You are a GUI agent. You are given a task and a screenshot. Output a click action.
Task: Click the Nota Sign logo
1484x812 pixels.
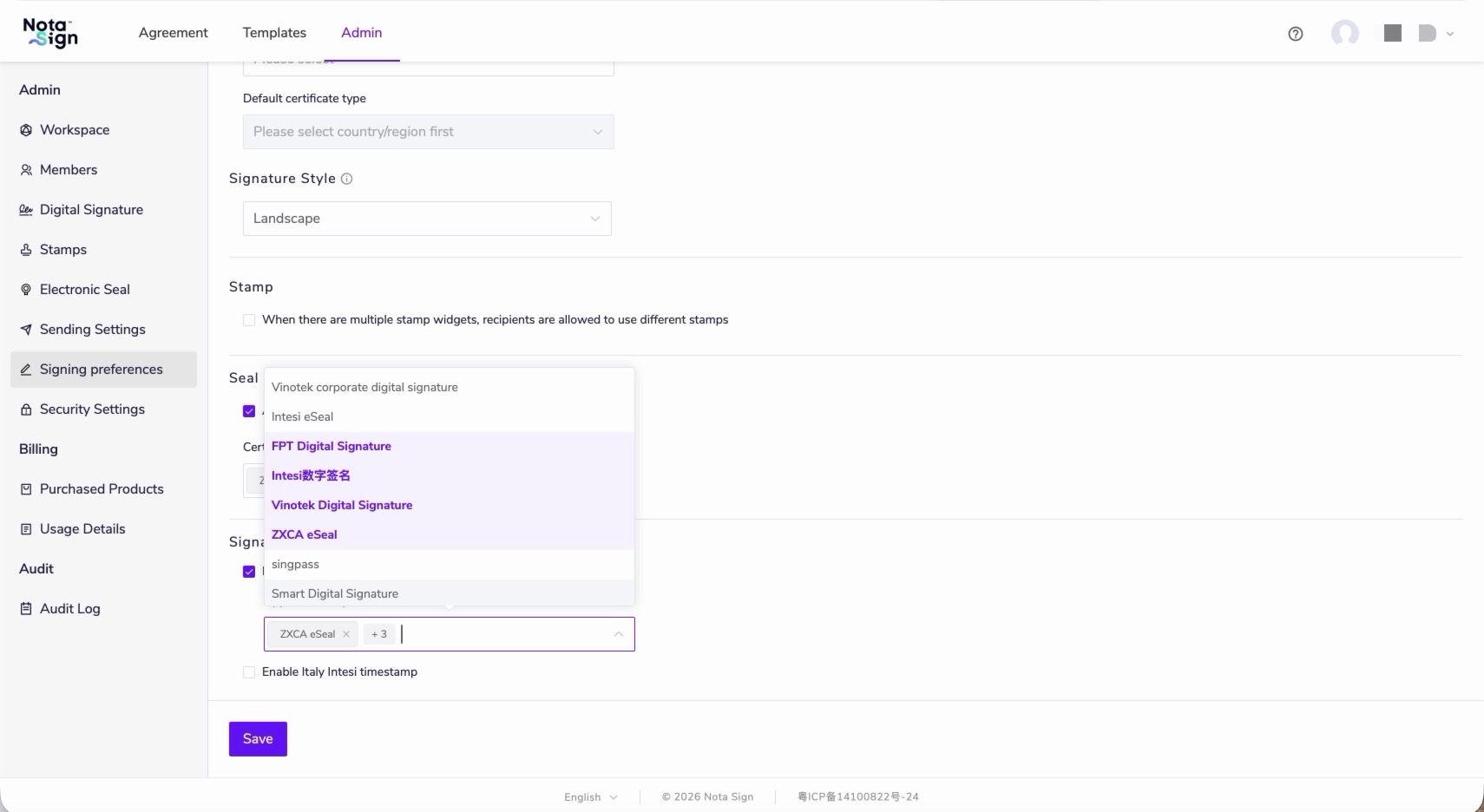click(x=50, y=32)
